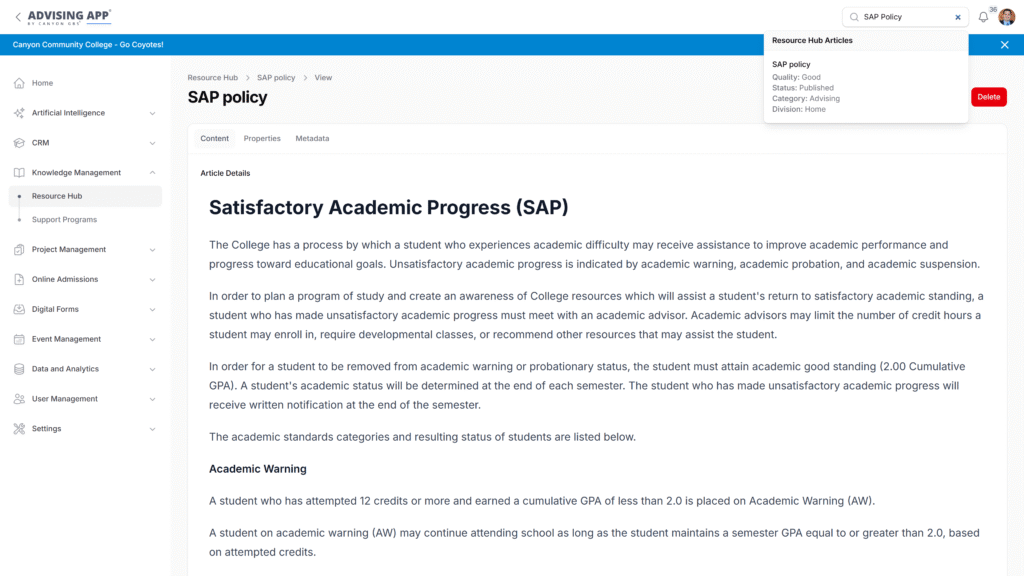Clear the search field text
1024x576 pixels.
coord(957,17)
